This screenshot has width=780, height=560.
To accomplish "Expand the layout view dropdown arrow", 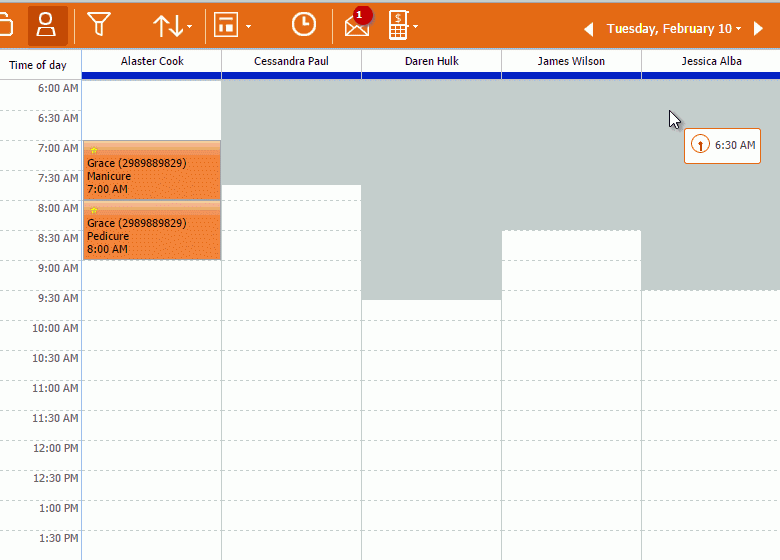I will 248,26.
